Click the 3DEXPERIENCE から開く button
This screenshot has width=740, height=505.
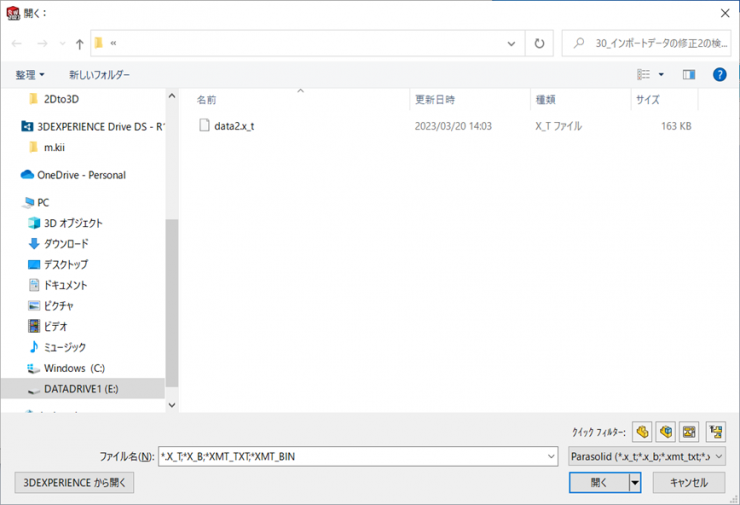[x=74, y=482]
